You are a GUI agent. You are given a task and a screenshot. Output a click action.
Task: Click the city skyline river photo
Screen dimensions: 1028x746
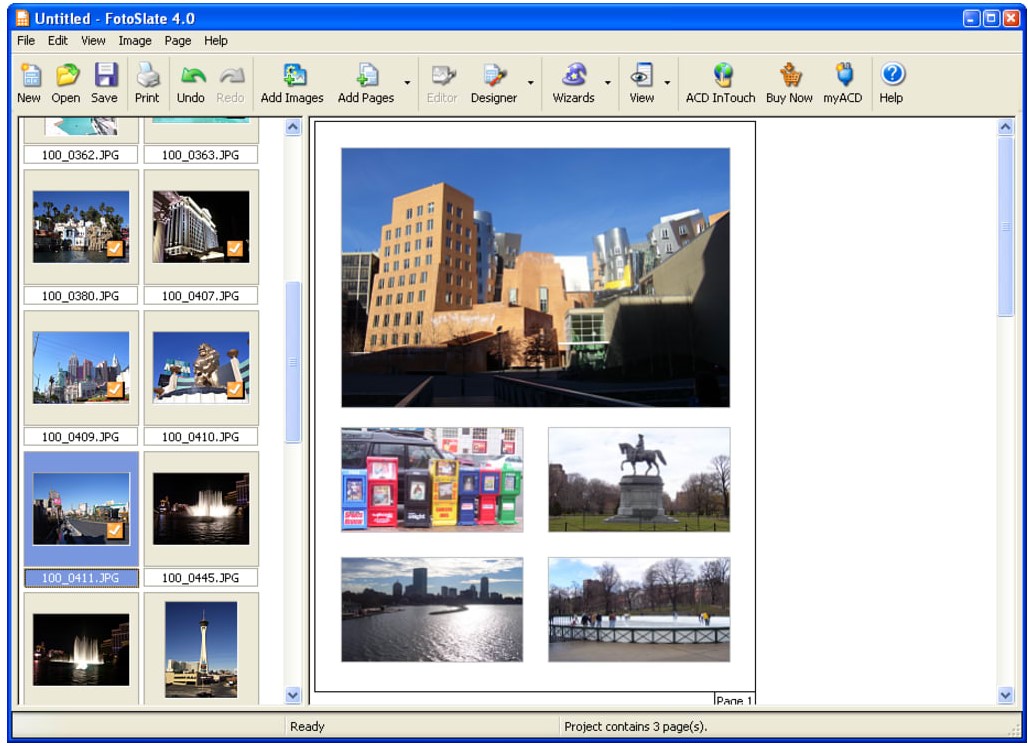point(432,610)
